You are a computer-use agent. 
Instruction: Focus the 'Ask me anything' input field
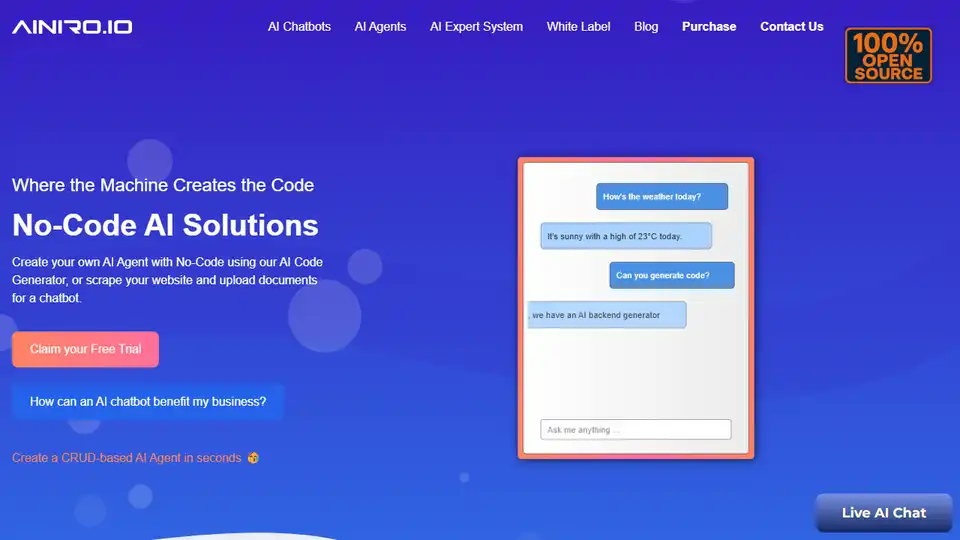(x=636, y=429)
